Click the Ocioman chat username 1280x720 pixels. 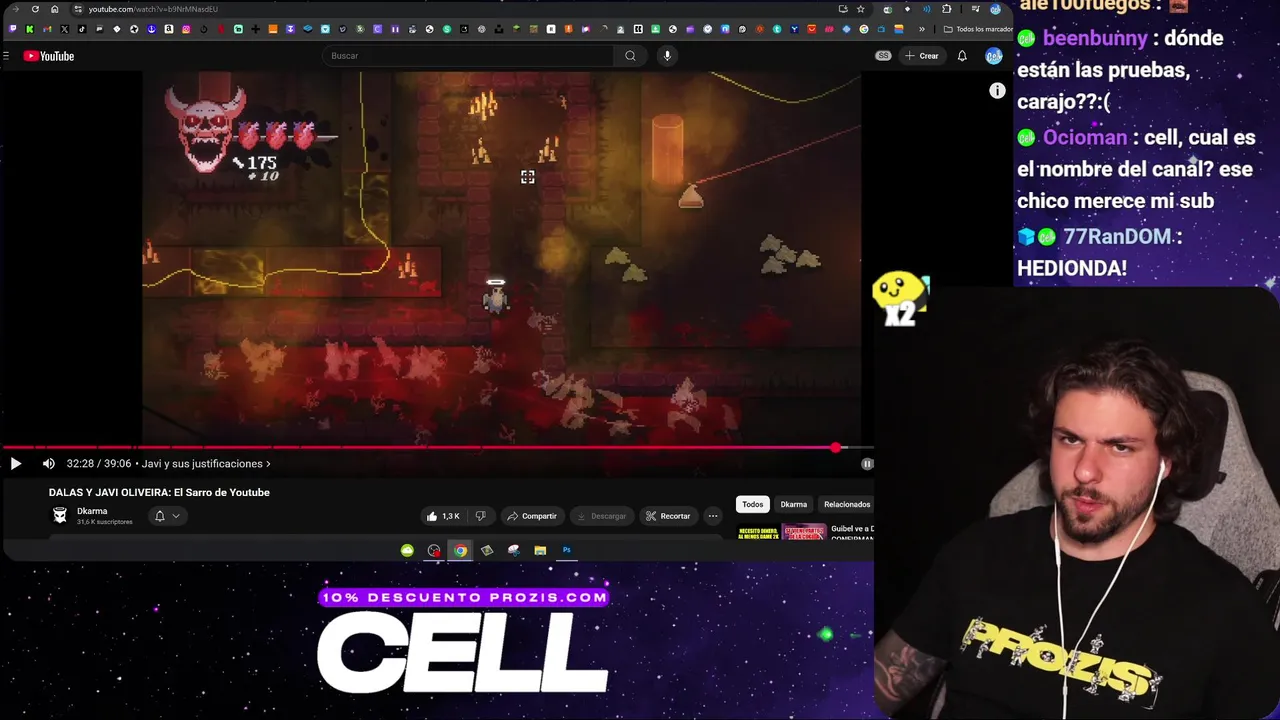point(1084,137)
